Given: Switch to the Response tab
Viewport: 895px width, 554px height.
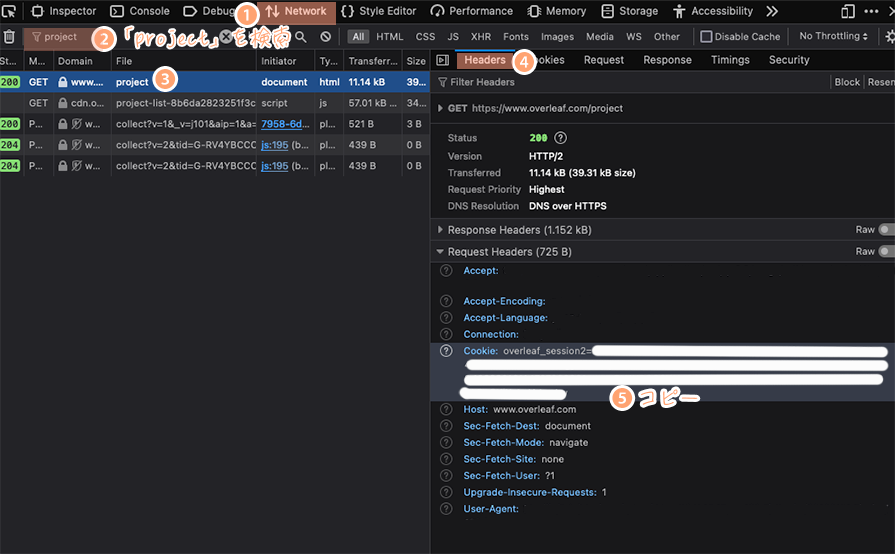Looking at the screenshot, I should click(667, 60).
